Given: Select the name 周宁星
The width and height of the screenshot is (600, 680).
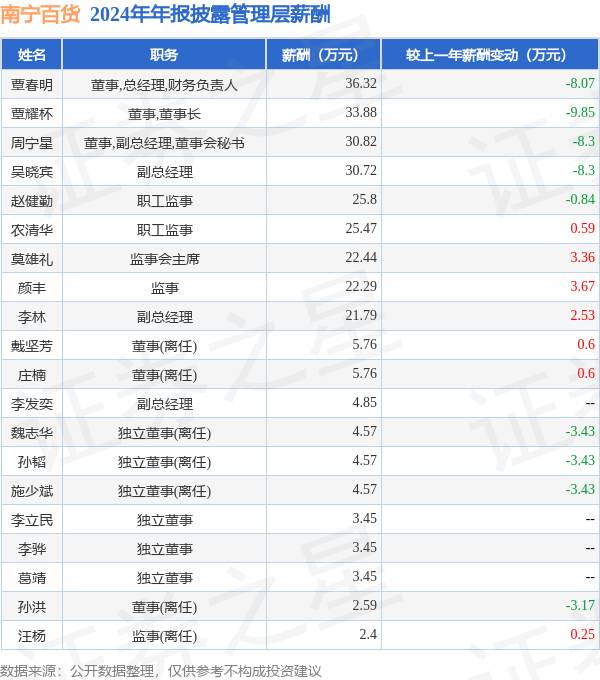Looking at the screenshot, I should pyautogui.click(x=32, y=143).
